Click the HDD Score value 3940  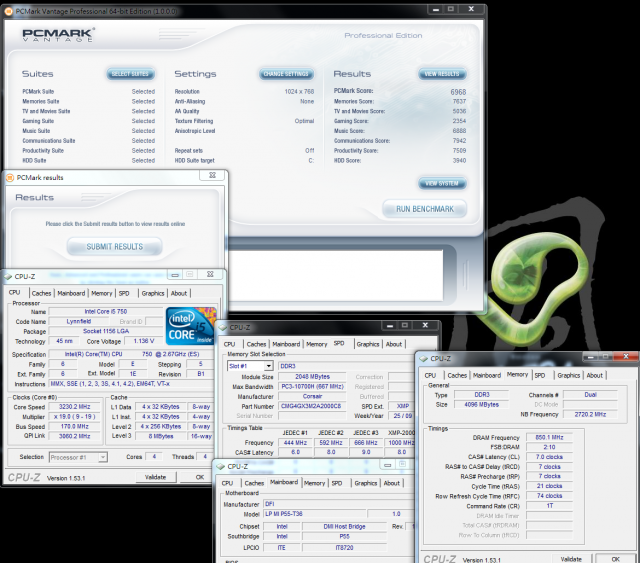tap(459, 161)
